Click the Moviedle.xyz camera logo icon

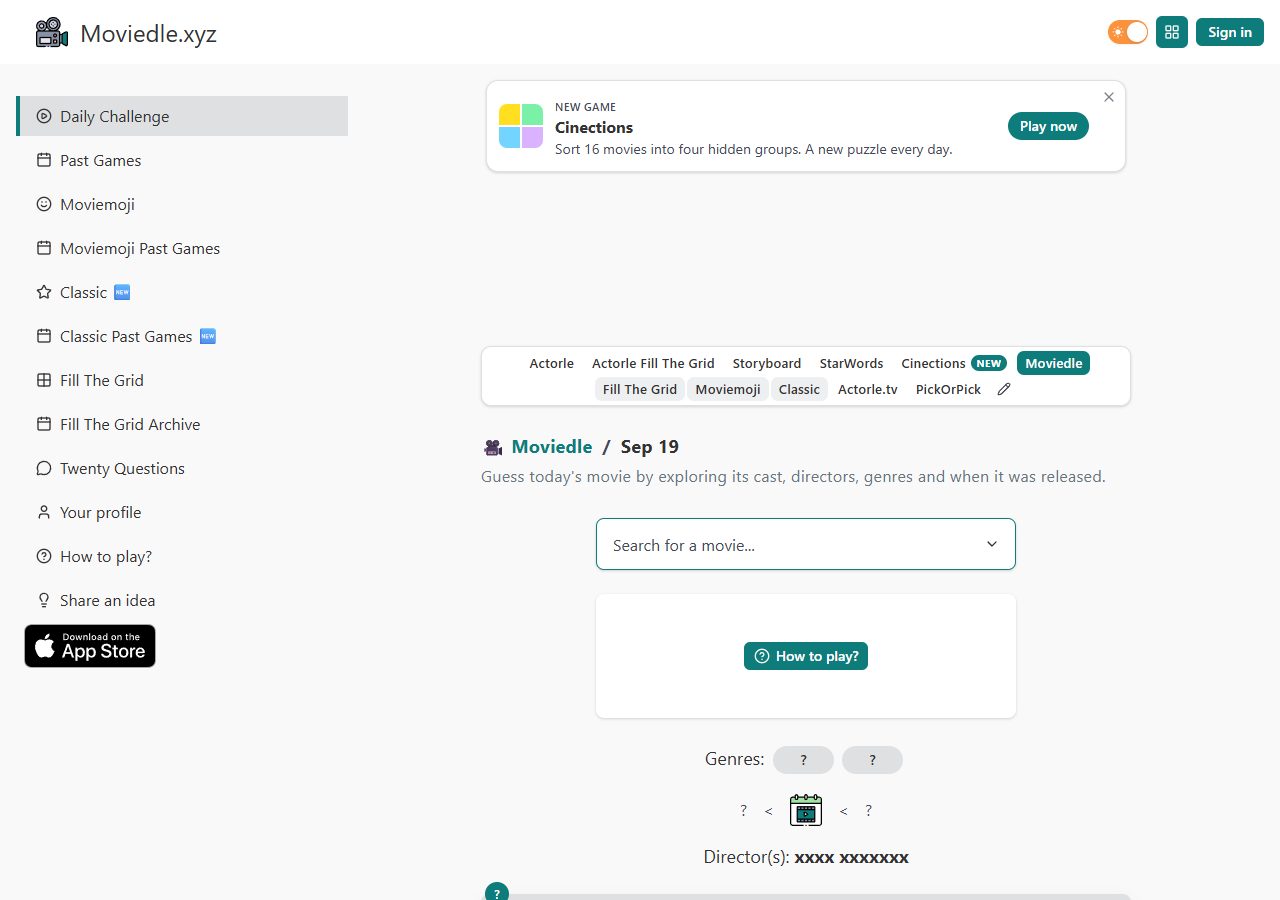[51, 33]
